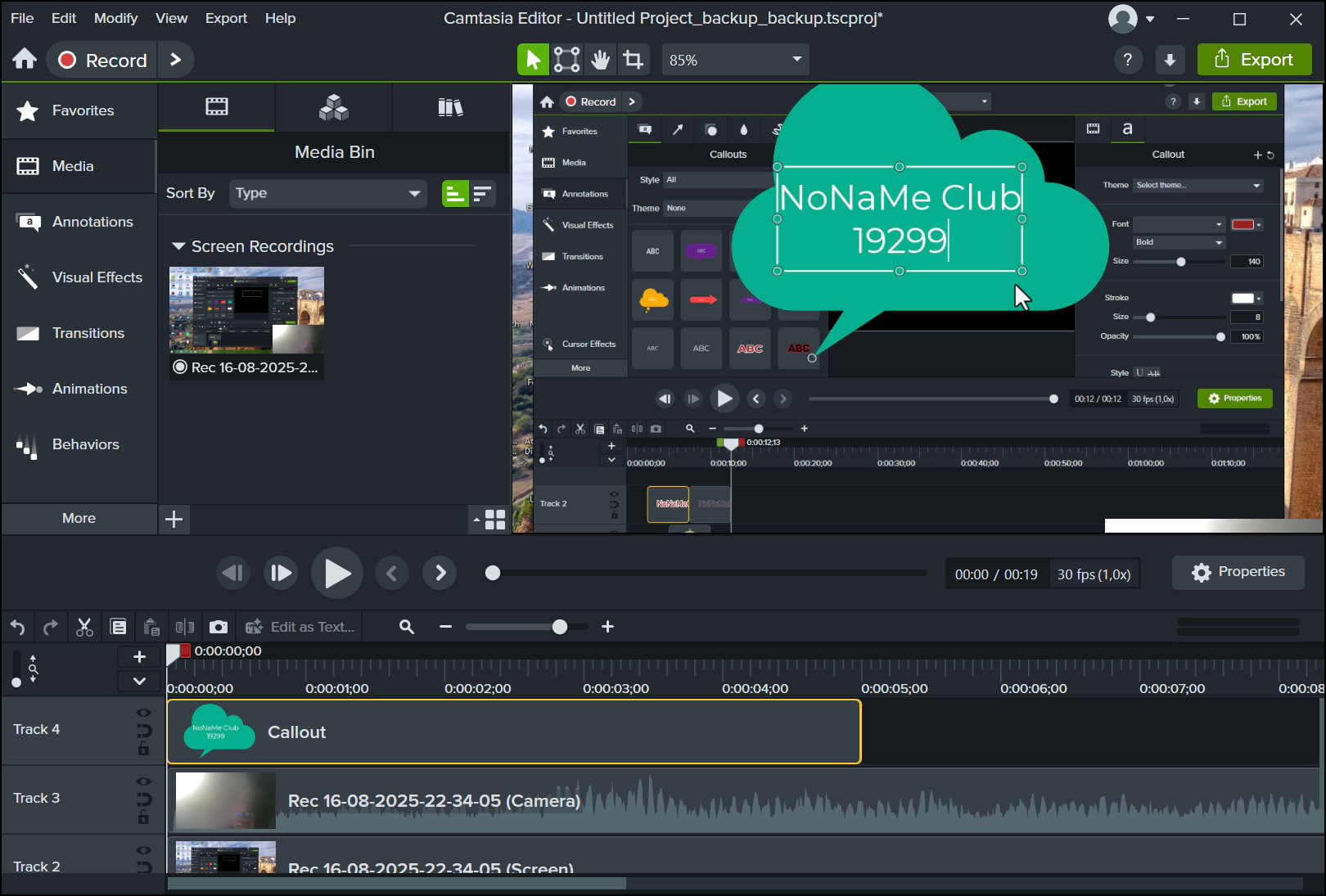Open the File menu
The width and height of the screenshot is (1326, 896).
click(x=22, y=18)
